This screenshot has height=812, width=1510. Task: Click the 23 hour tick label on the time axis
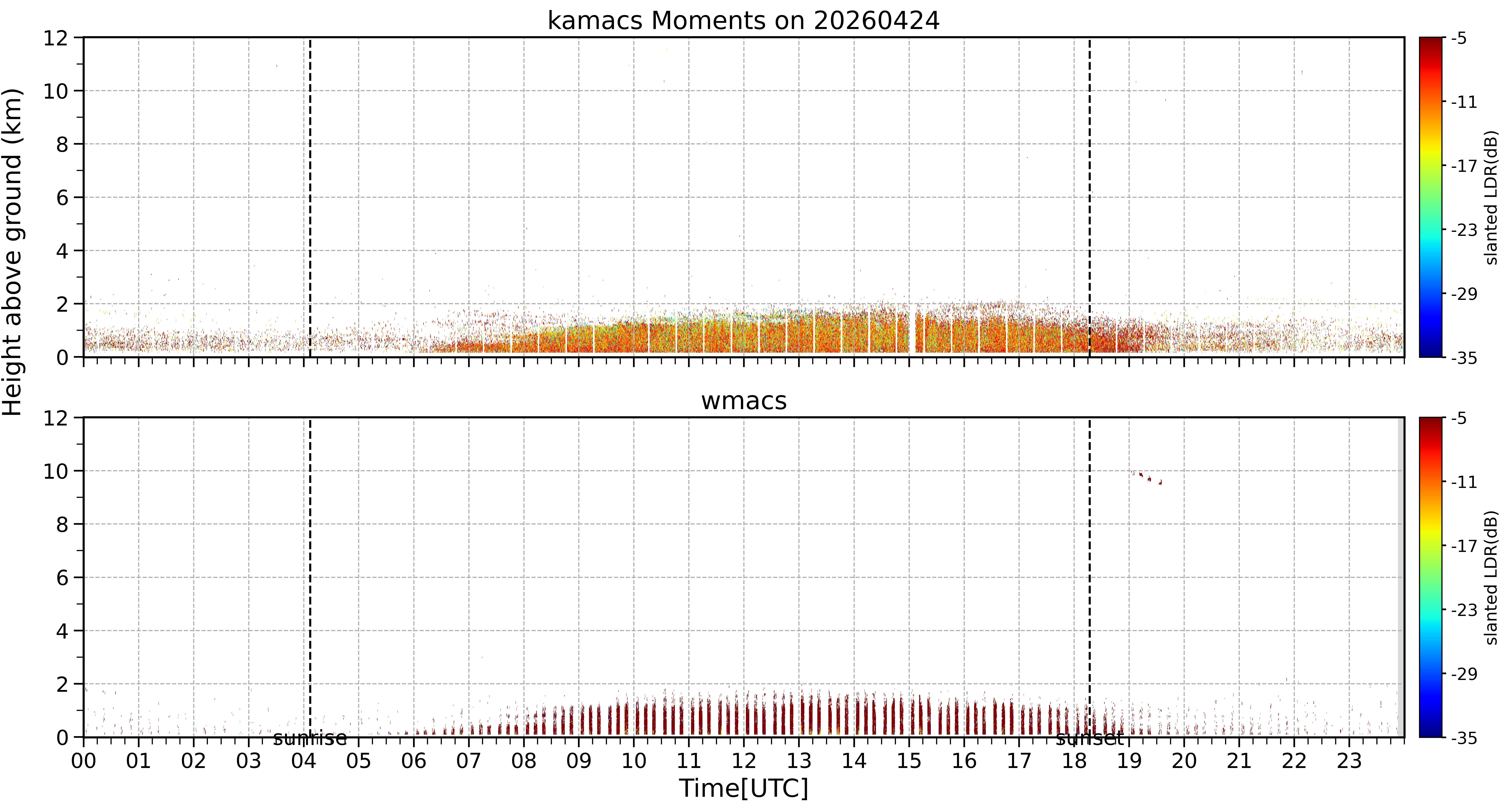[x=1349, y=761]
